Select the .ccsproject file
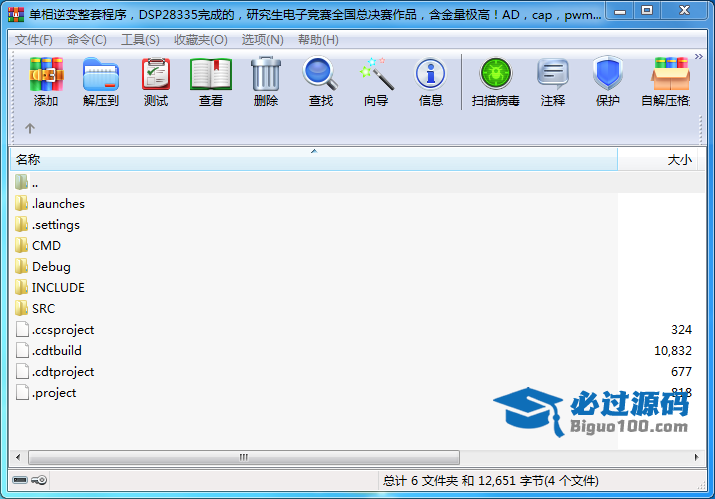Screen dimensions: 715x499 click(55, 329)
